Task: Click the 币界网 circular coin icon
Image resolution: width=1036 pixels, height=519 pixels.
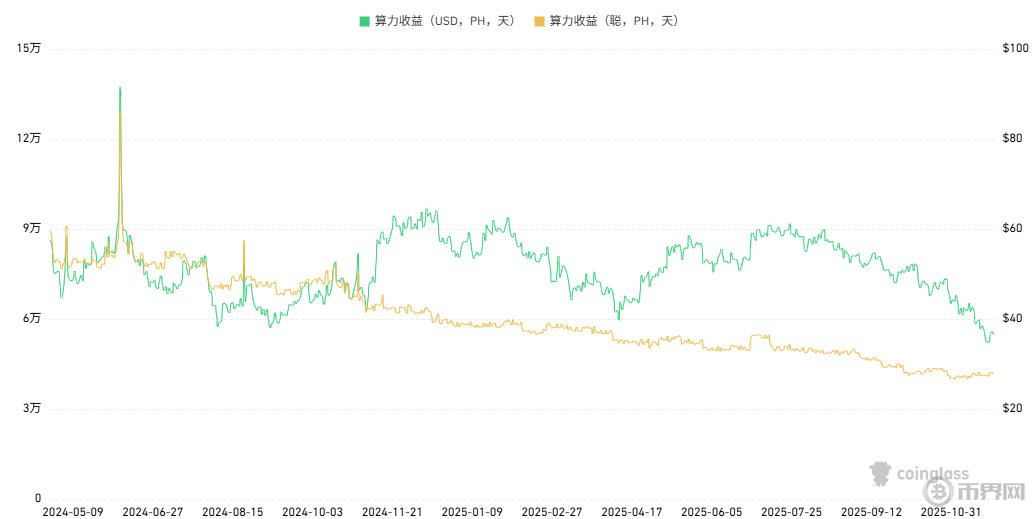Action: (x=940, y=491)
